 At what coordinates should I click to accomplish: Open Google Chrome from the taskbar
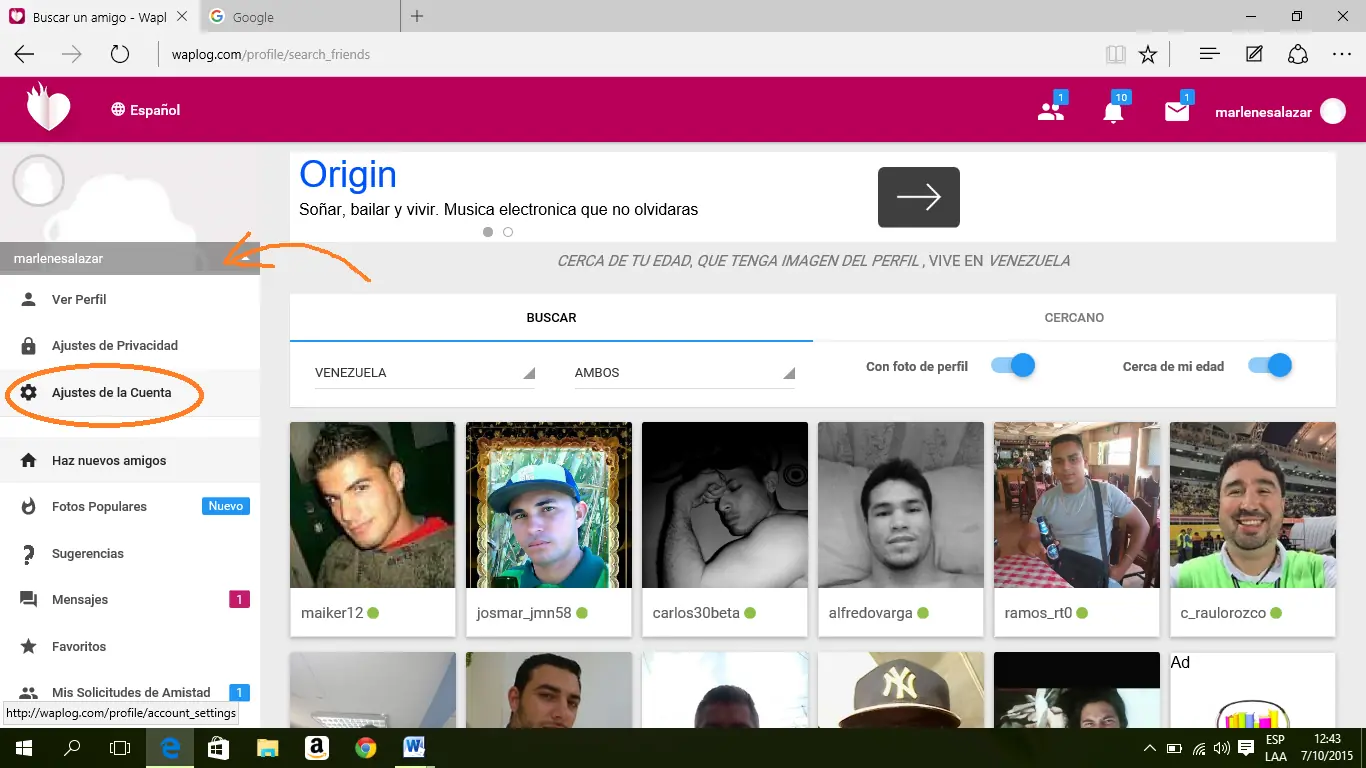[x=366, y=747]
